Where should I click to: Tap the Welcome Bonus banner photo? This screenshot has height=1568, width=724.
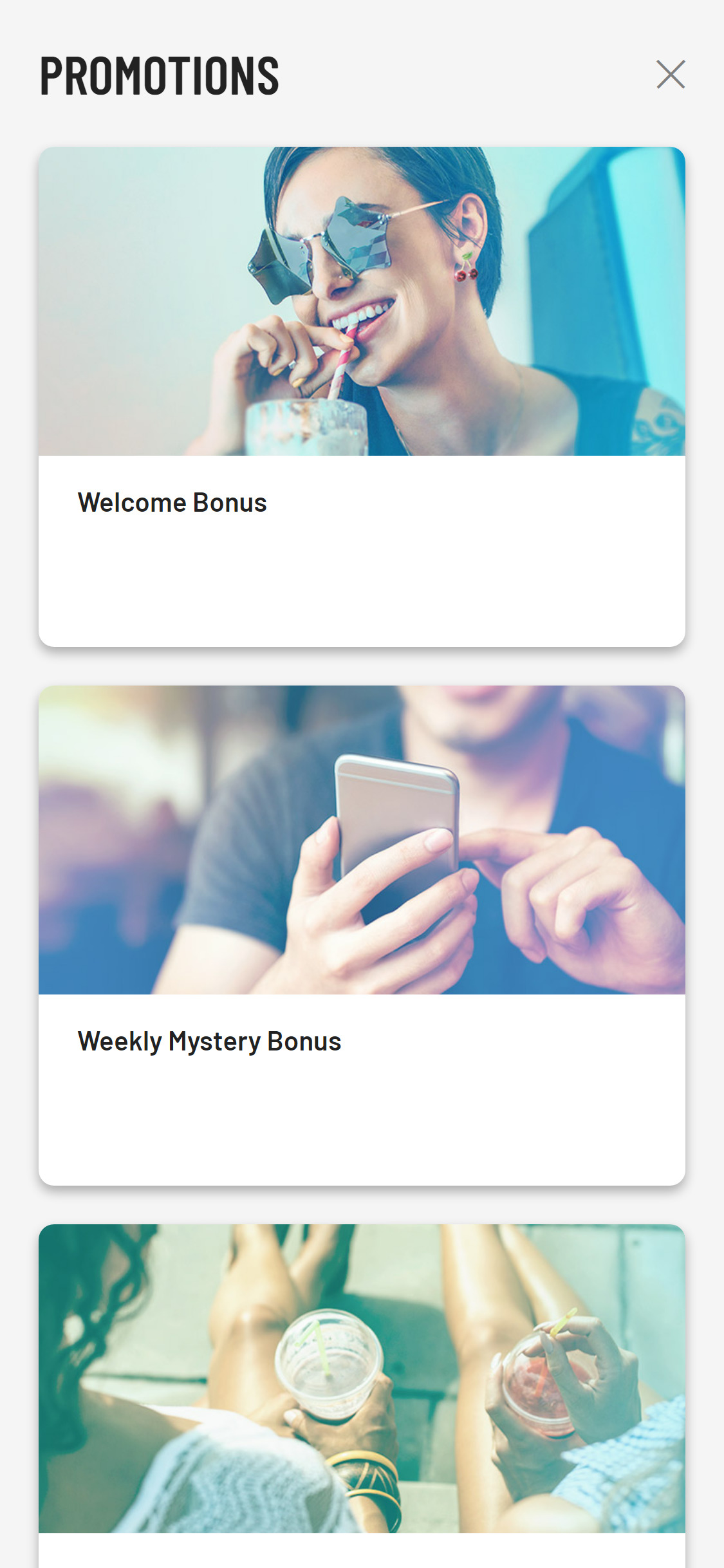point(362,301)
